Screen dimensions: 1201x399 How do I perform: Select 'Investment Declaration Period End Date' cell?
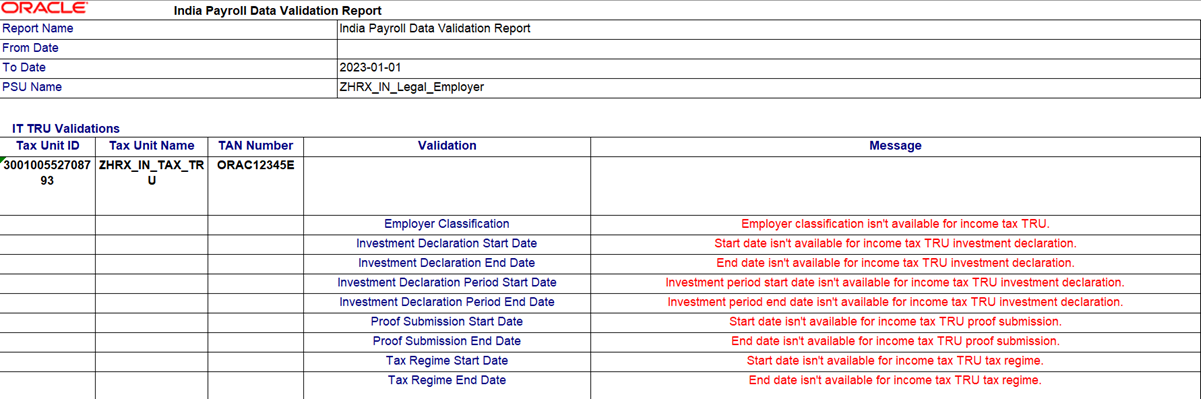click(447, 302)
